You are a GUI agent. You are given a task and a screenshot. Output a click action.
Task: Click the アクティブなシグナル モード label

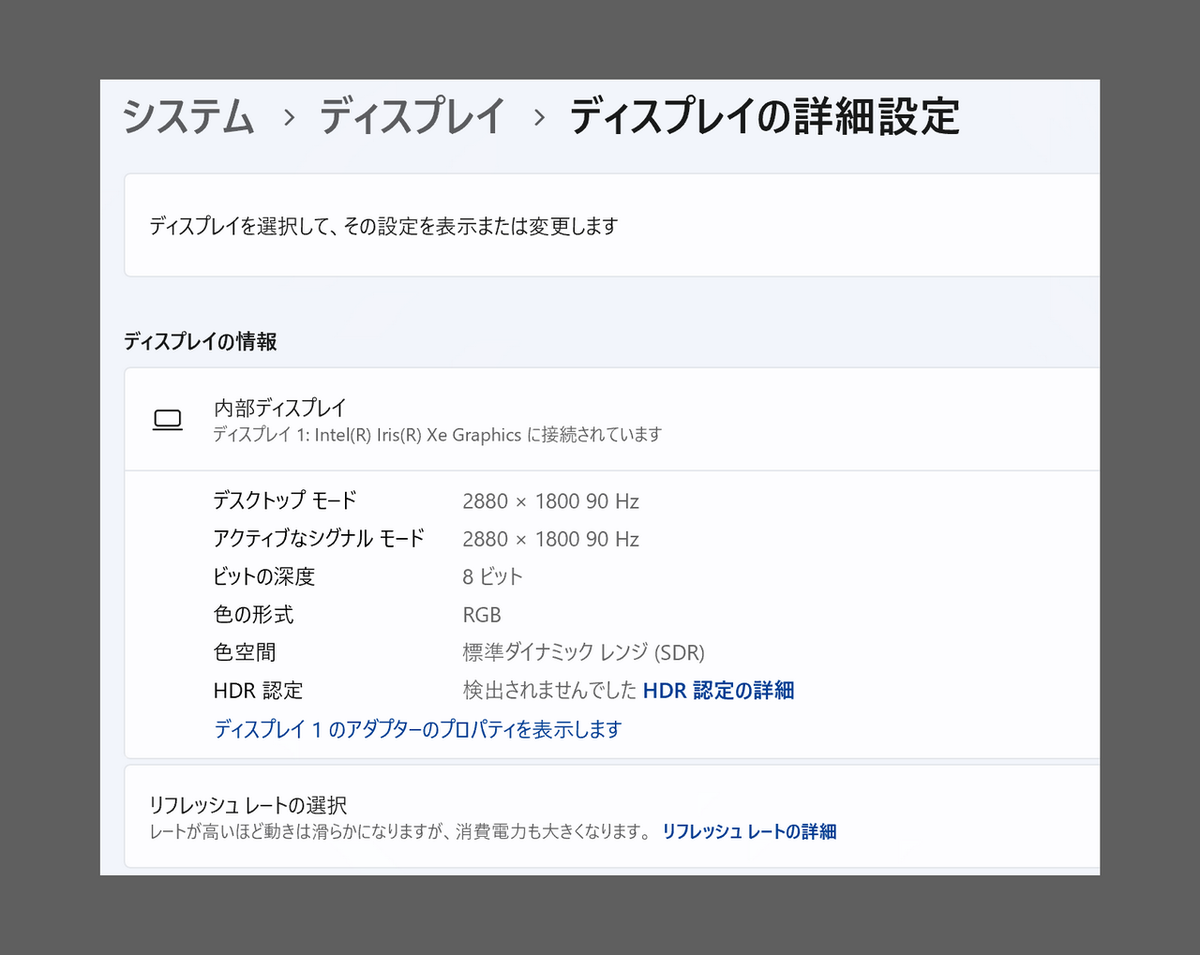click(x=319, y=539)
